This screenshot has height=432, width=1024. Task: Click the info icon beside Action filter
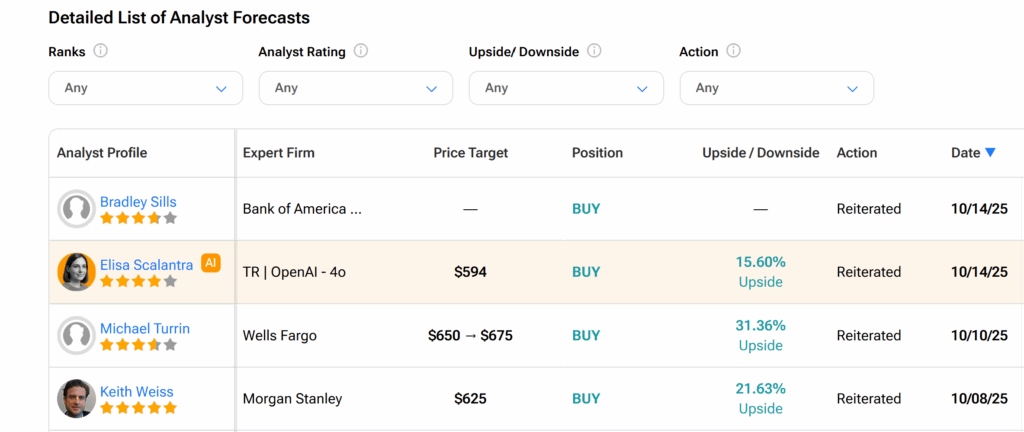click(733, 51)
